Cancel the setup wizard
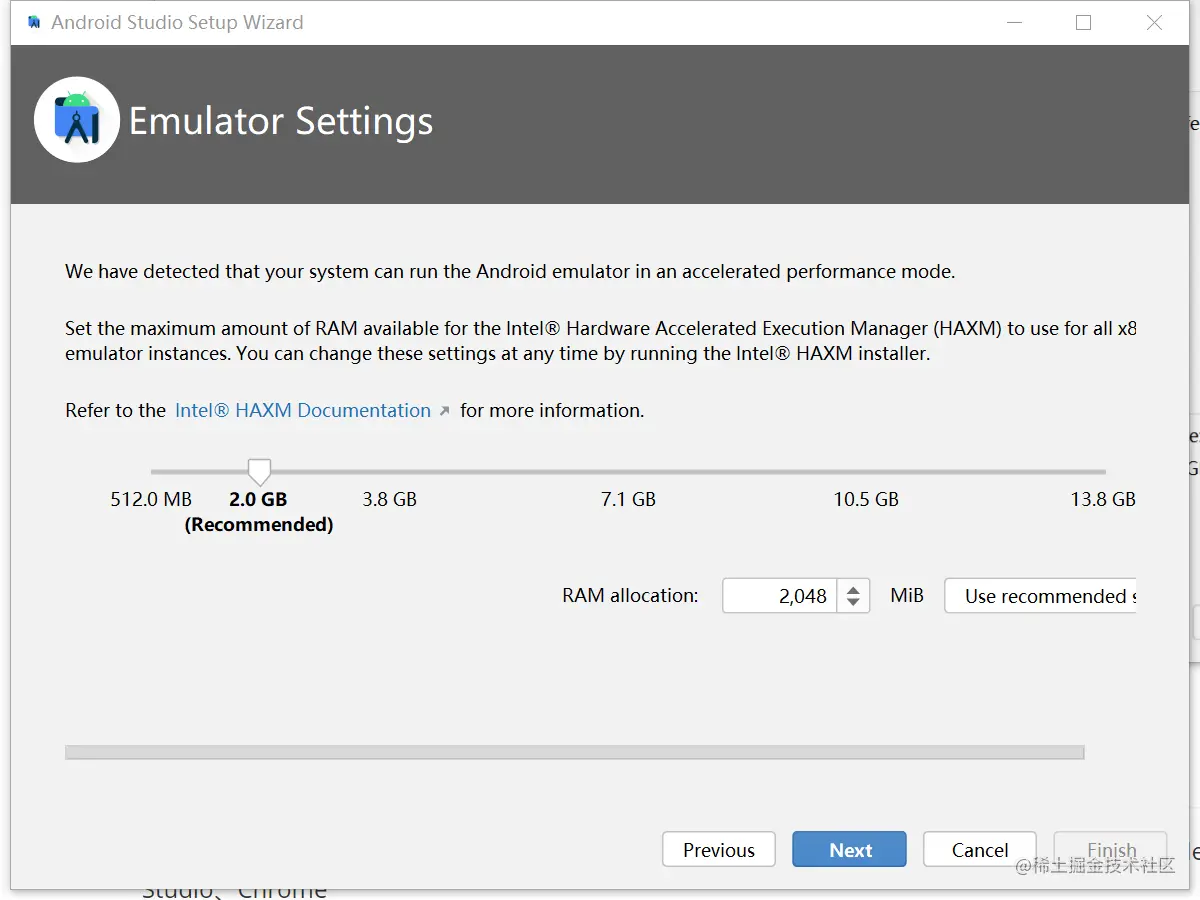Image resolution: width=1200 pixels, height=900 pixels. (x=980, y=850)
